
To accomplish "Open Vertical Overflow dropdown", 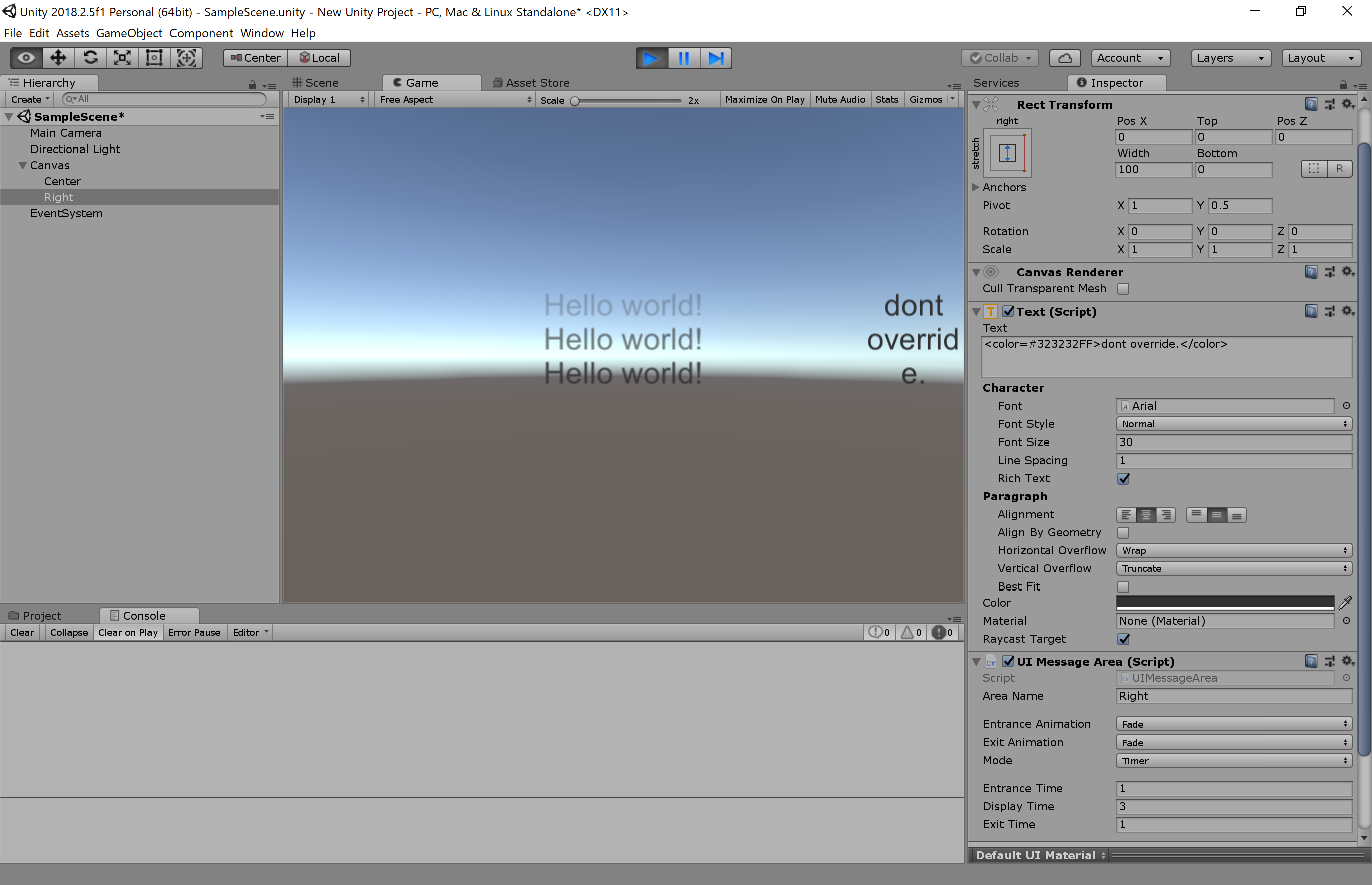I will [1234, 568].
